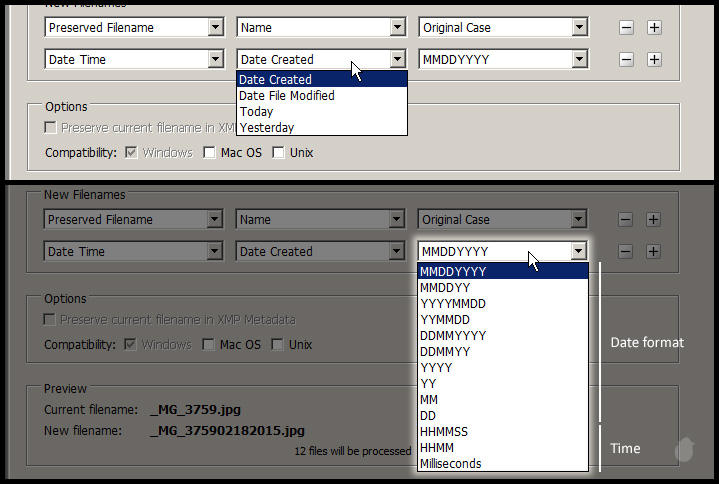Open the Original Case dropdown in upper dialog
The width and height of the screenshot is (719, 484).
pos(579,28)
